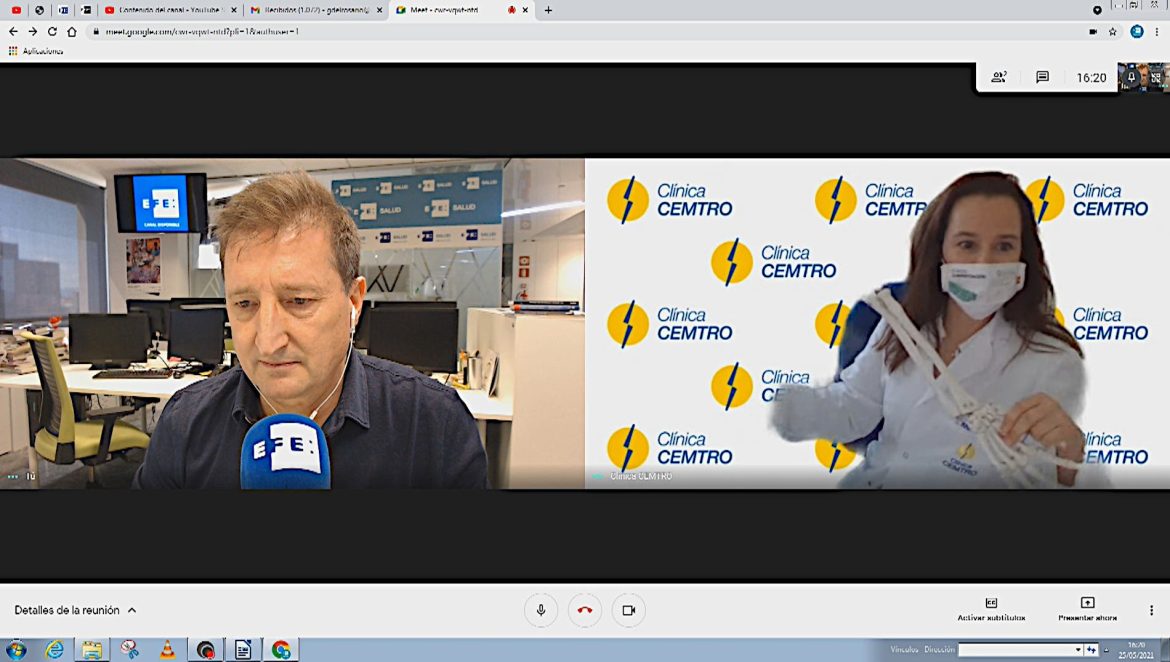The width and height of the screenshot is (1170, 662).
Task: Mute the microphone in the Meet call
Action: 541,611
